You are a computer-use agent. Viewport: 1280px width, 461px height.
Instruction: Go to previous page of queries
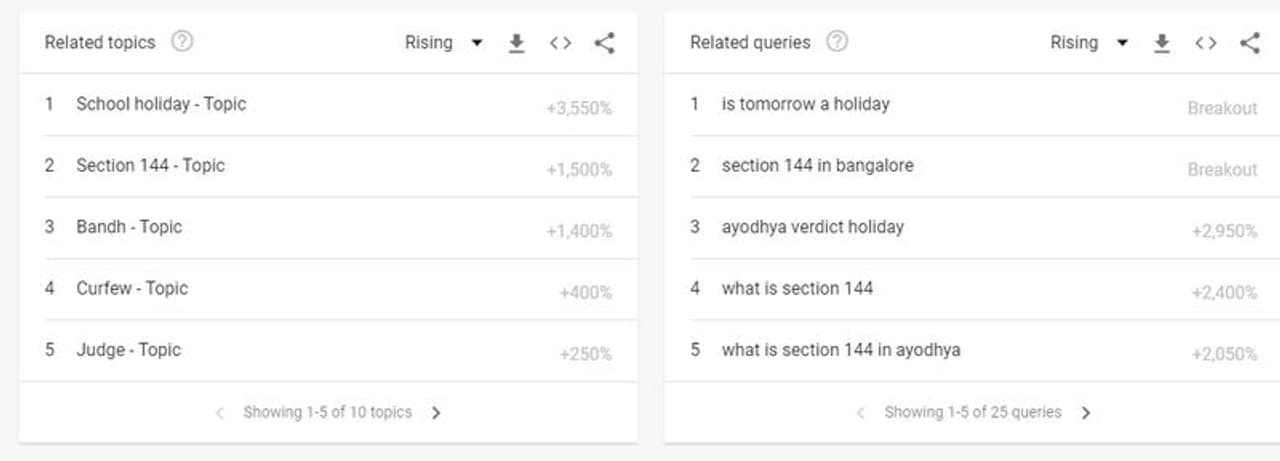(x=861, y=413)
